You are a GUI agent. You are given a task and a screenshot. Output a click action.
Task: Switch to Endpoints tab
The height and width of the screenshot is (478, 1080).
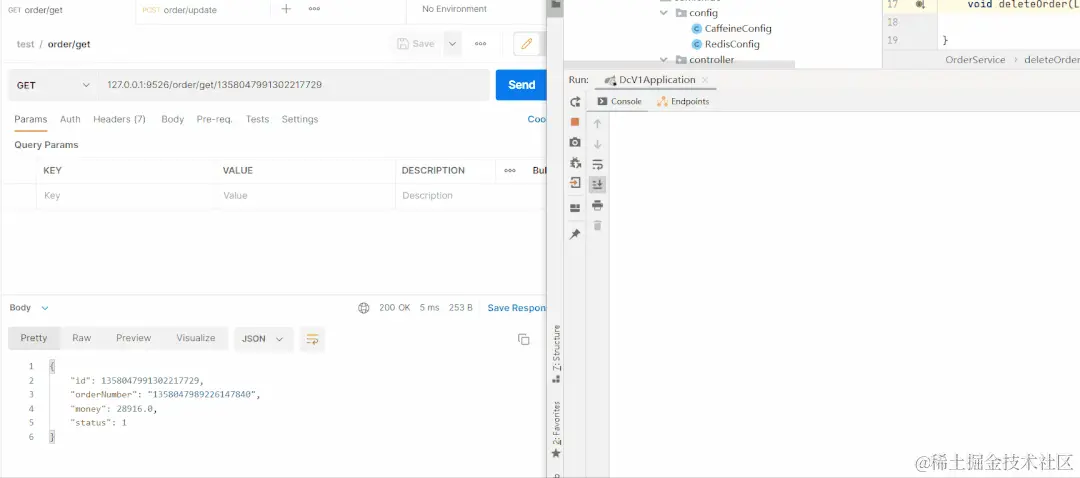pos(683,101)
